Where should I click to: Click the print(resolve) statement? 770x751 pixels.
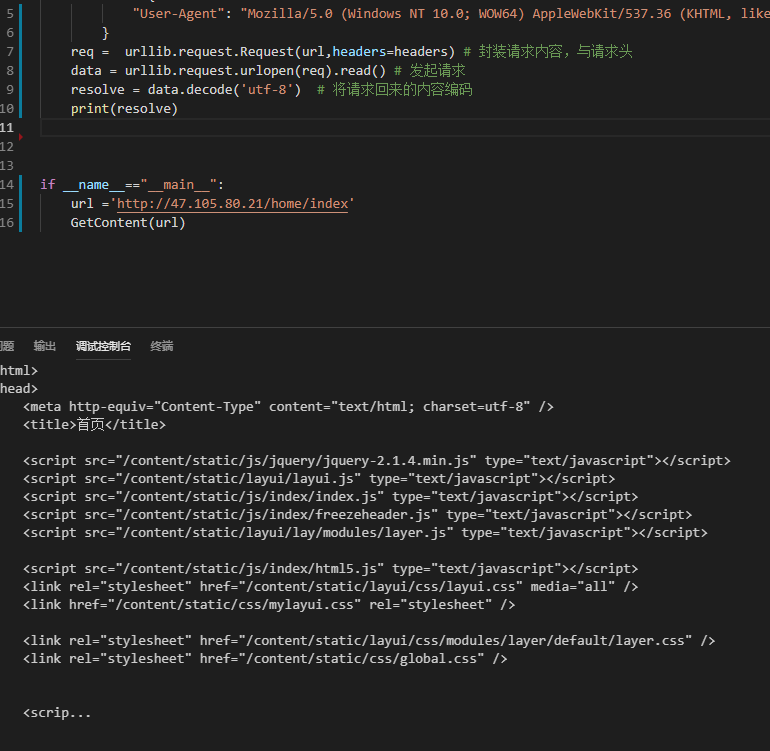pos(124,109)
